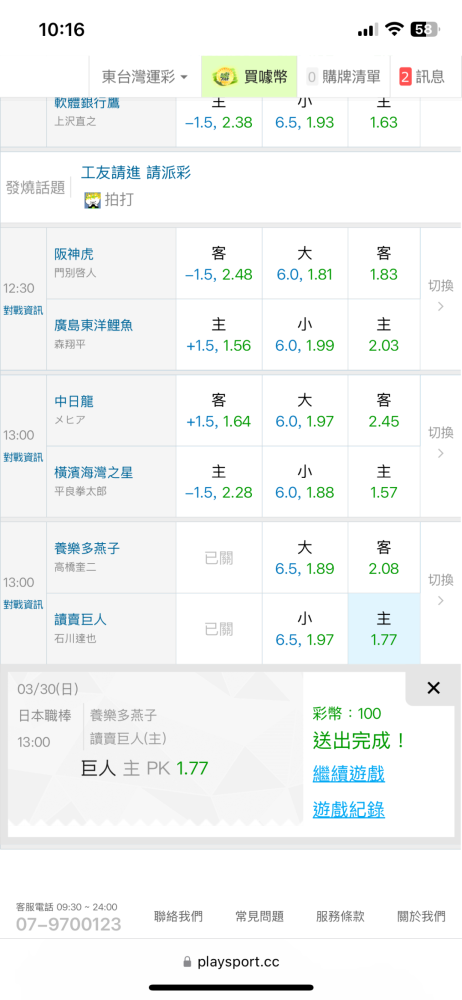Open the 購牌清單 purchase list
The width and height of the screenshot is (462, 1000).
click(343, 77)
